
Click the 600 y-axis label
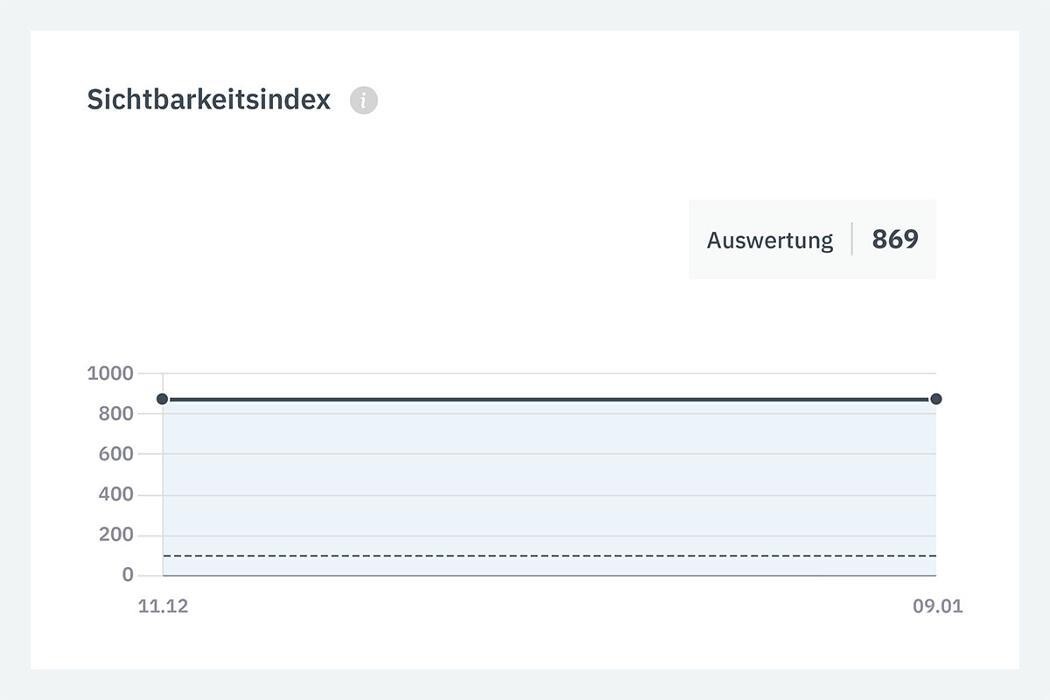point(116,454)
